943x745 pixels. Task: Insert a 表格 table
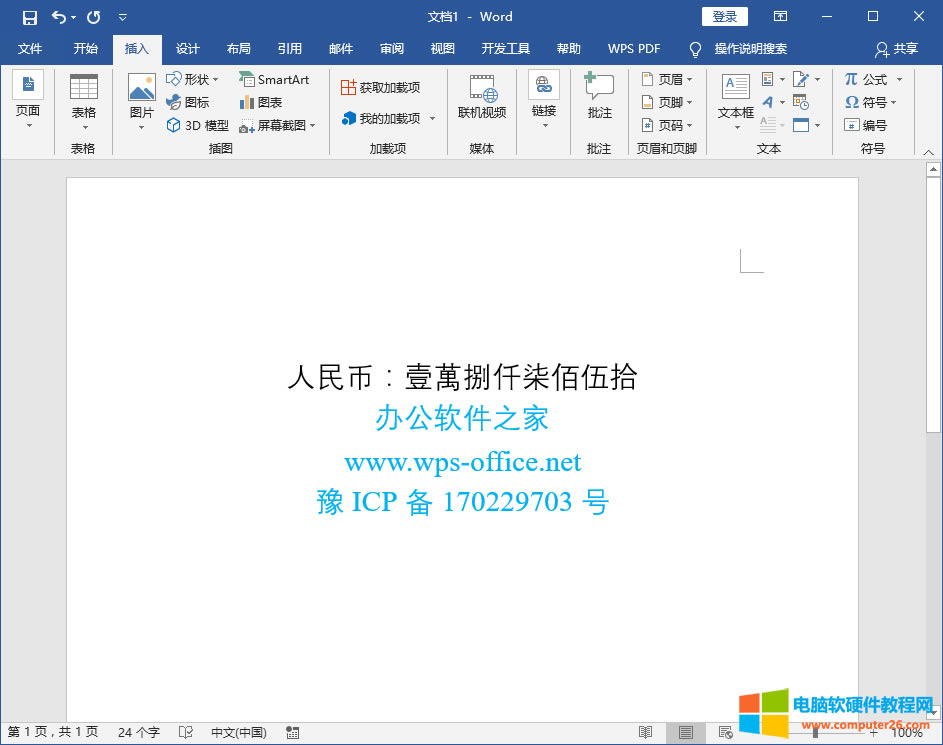click(84, 102)
